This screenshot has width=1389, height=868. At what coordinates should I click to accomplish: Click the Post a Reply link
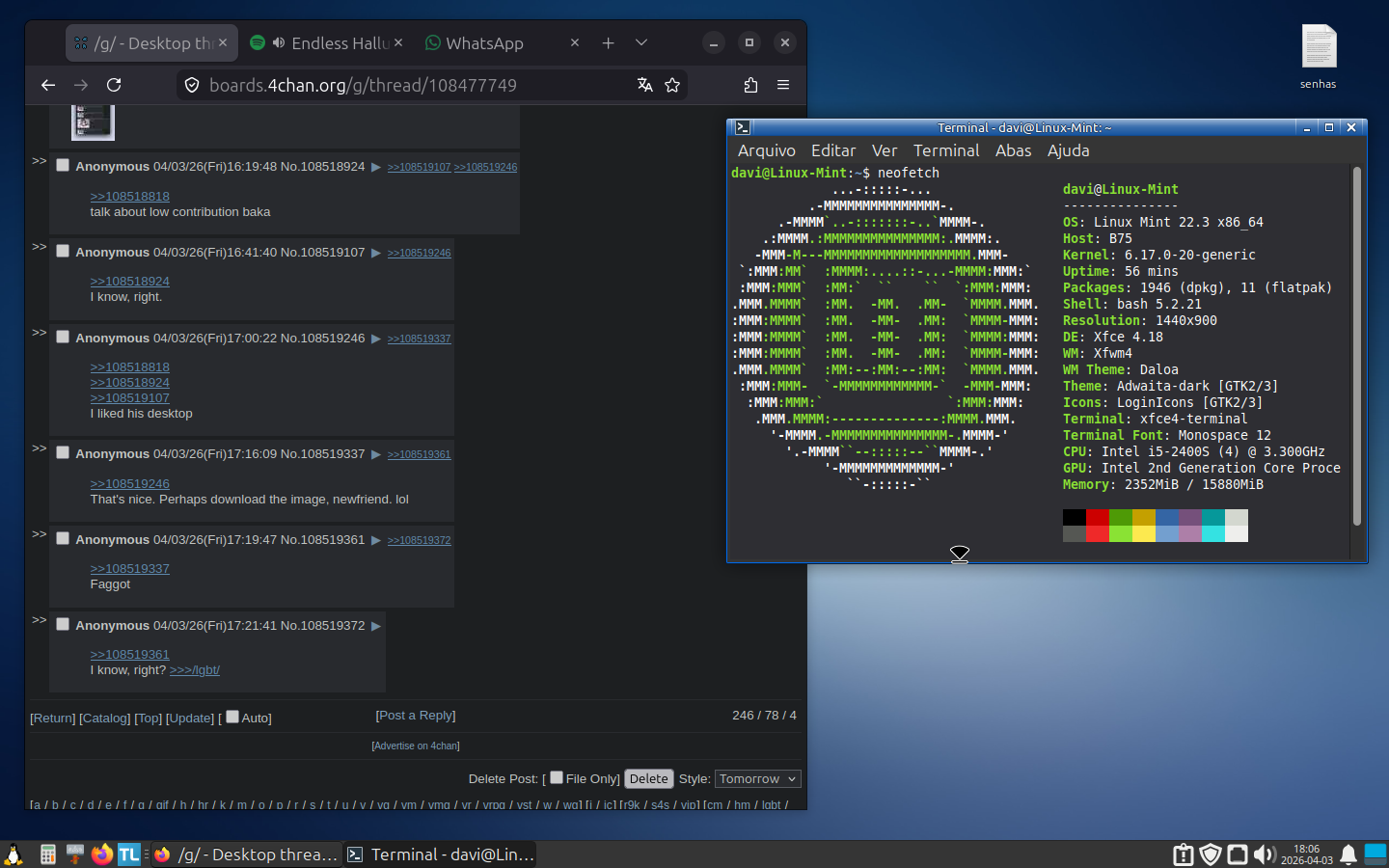click(x=416, y=716)
